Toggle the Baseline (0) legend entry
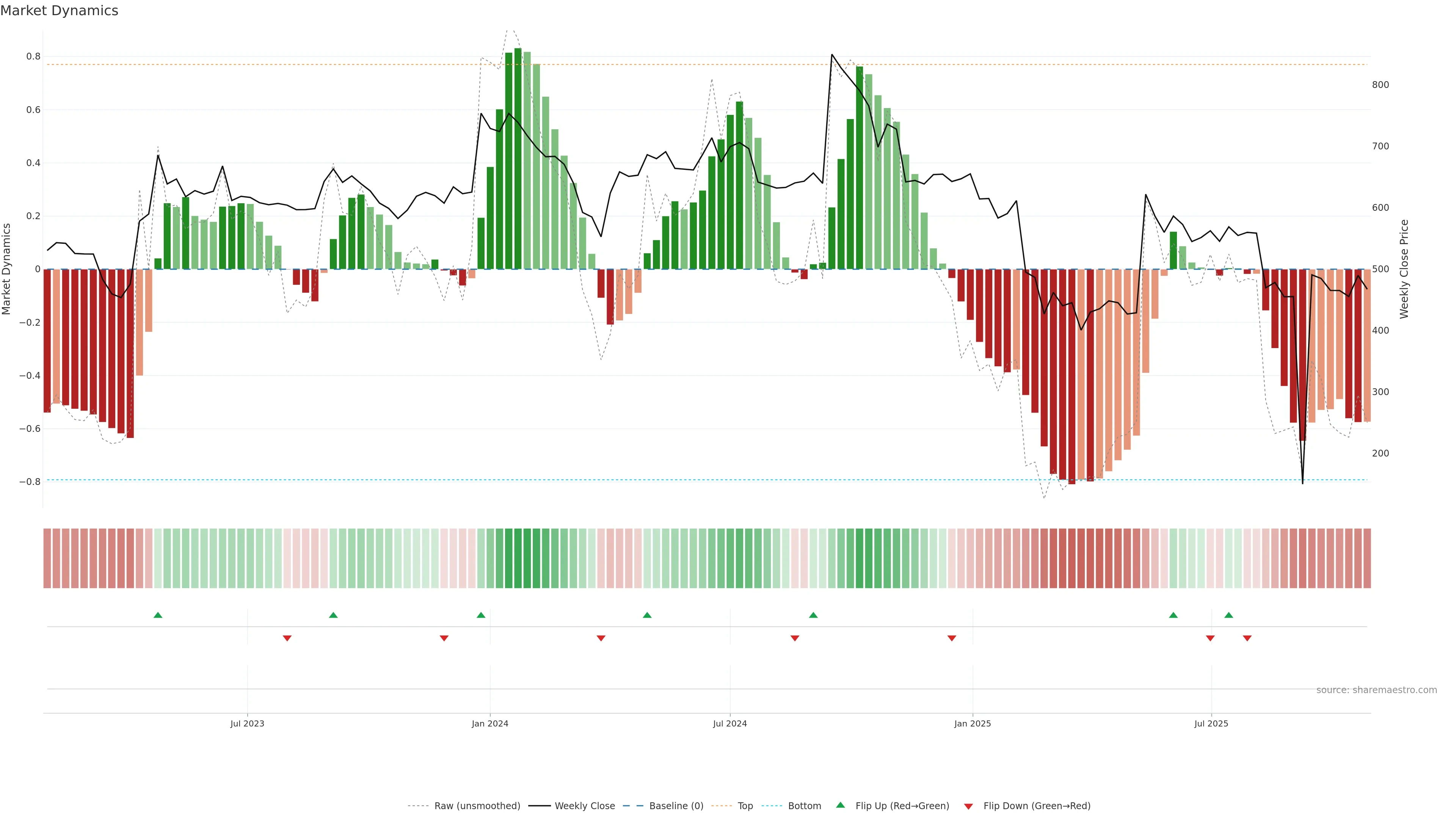The width and height of the screenshot is (1456, 819). click(x=676, y=806)
